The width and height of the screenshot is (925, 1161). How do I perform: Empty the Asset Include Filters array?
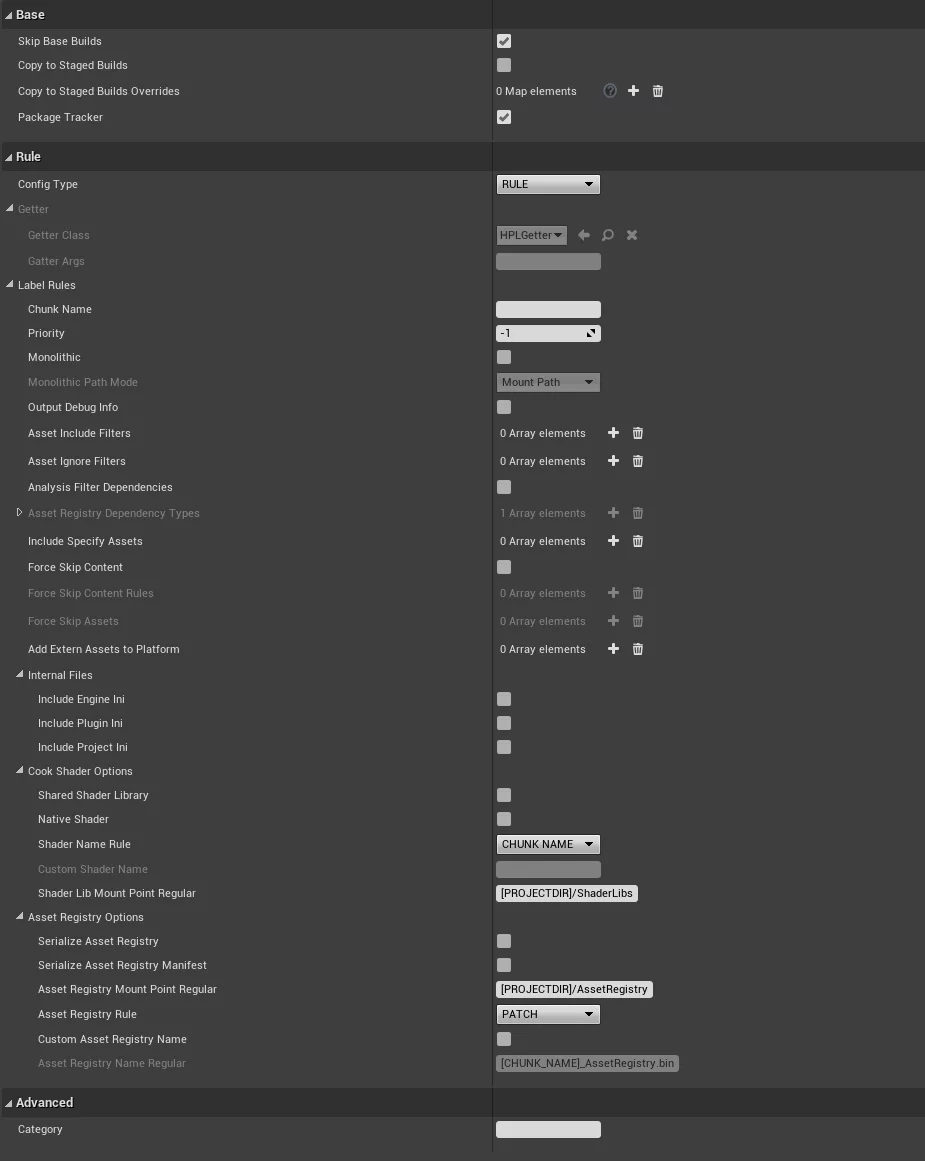638,433
